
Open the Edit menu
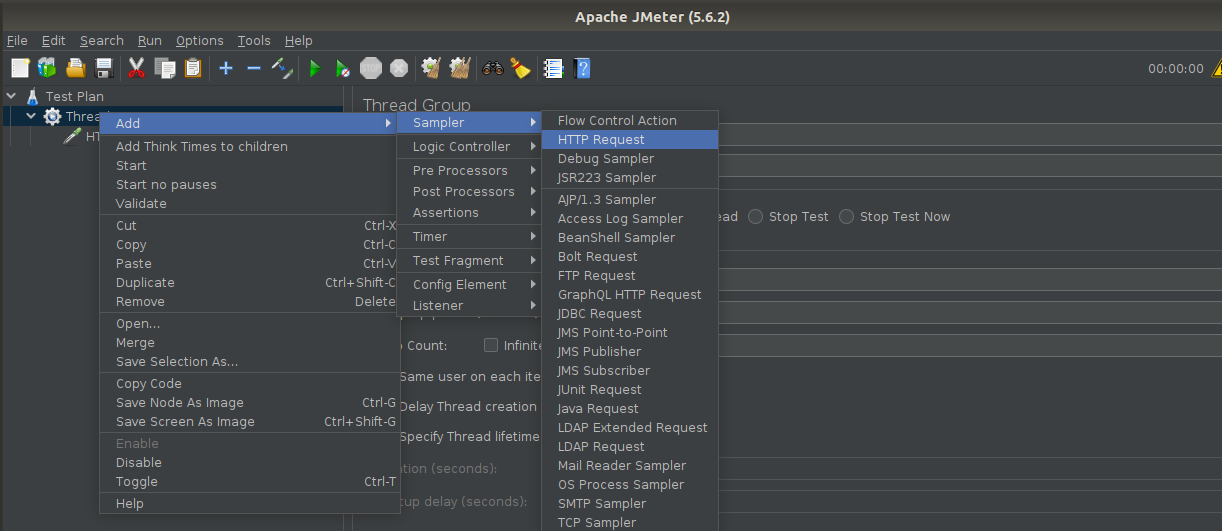53,40
